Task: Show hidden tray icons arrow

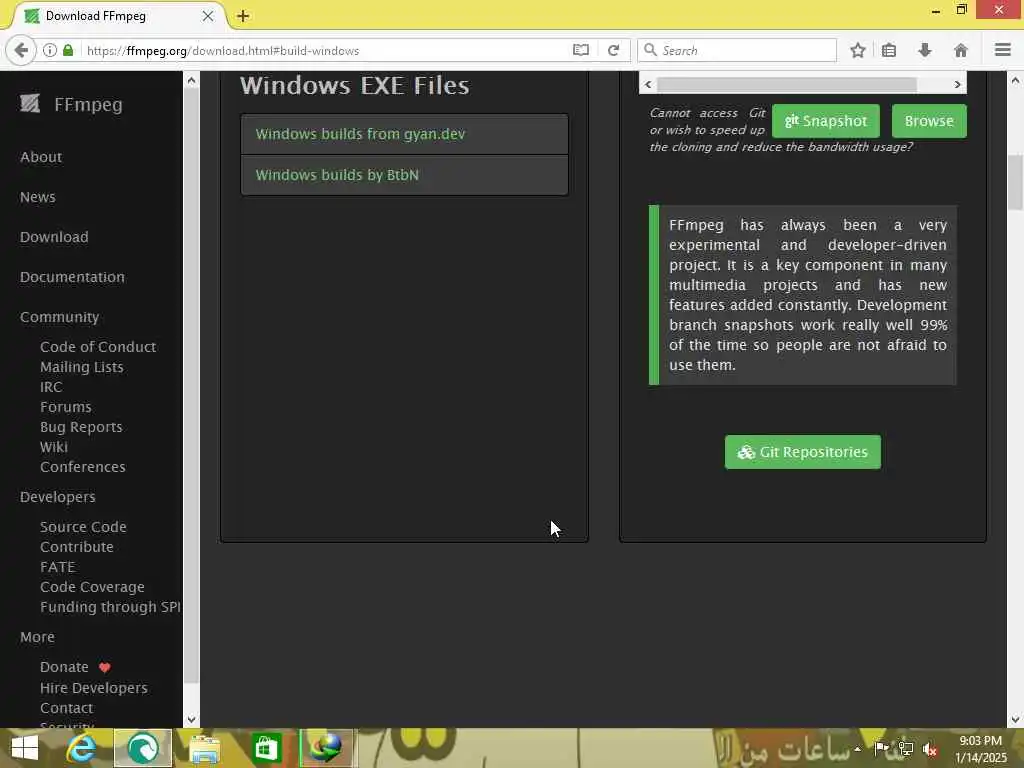Action: 857,749
